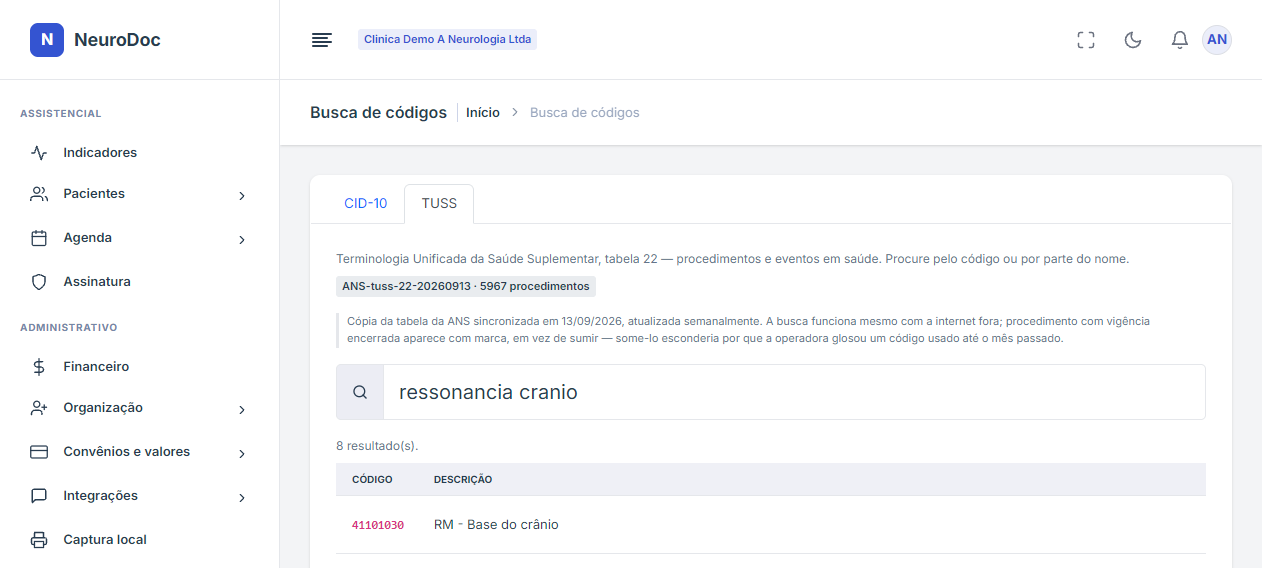Click the Integrações chat icon
Image resolution: width=1262 pixels, height=568 pixels.
coord(39,496)
